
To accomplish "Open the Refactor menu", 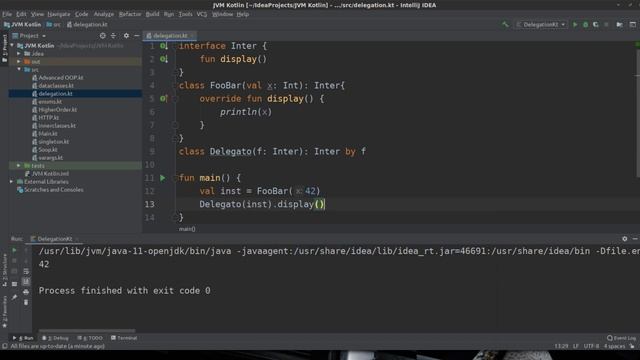I will tap(130, 14).
